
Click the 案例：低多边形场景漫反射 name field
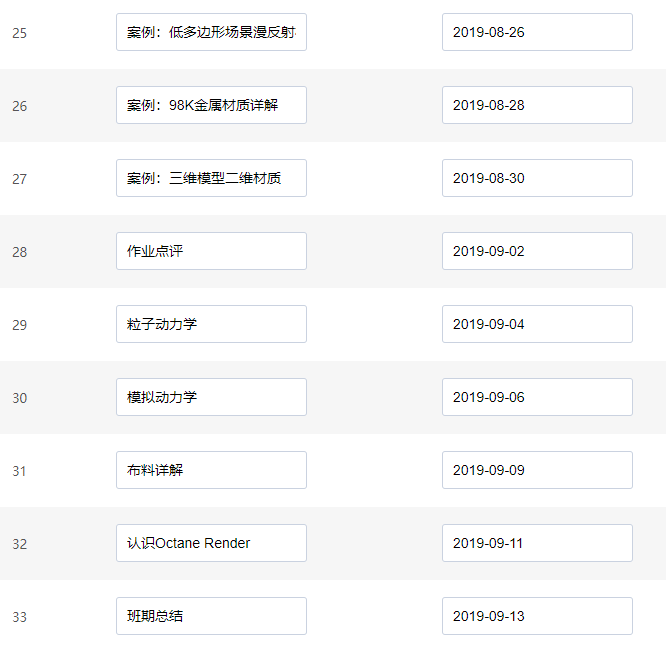211,32
